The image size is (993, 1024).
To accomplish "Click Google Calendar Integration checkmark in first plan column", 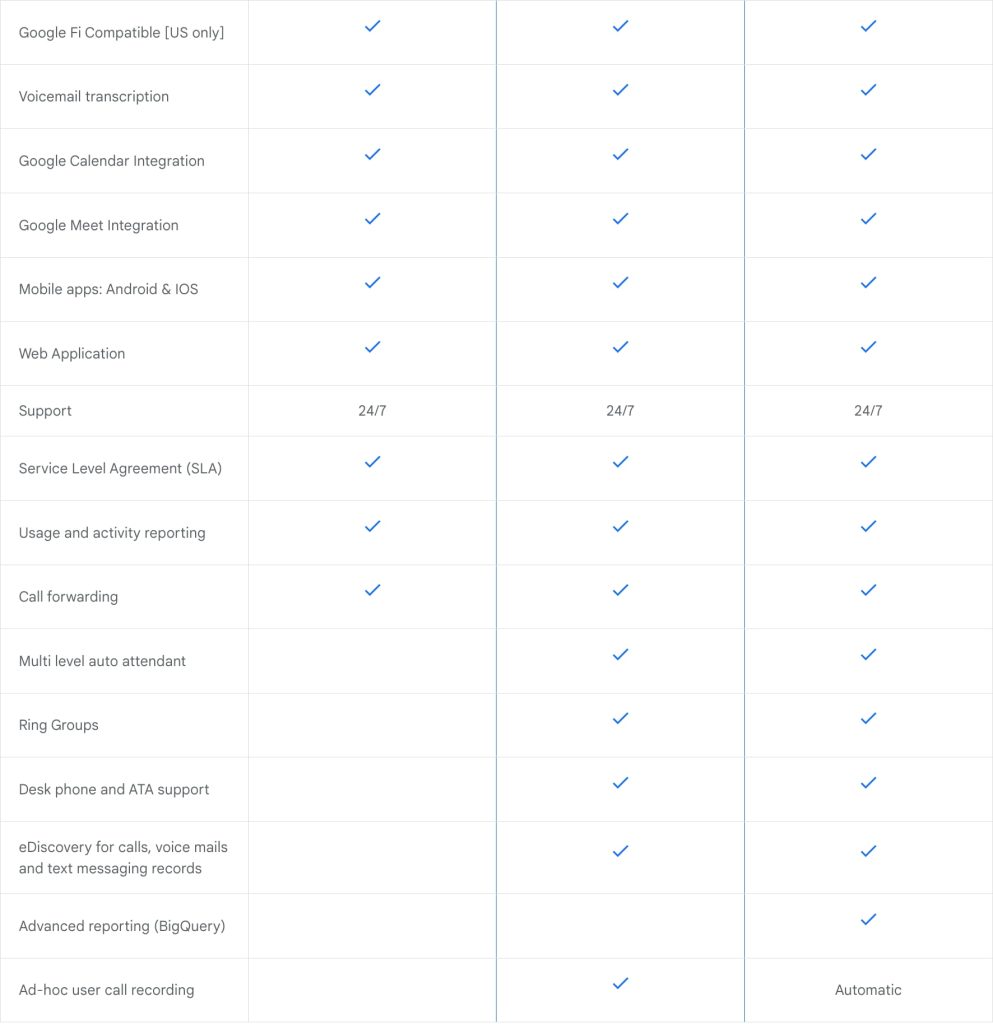I will (372, 154).
